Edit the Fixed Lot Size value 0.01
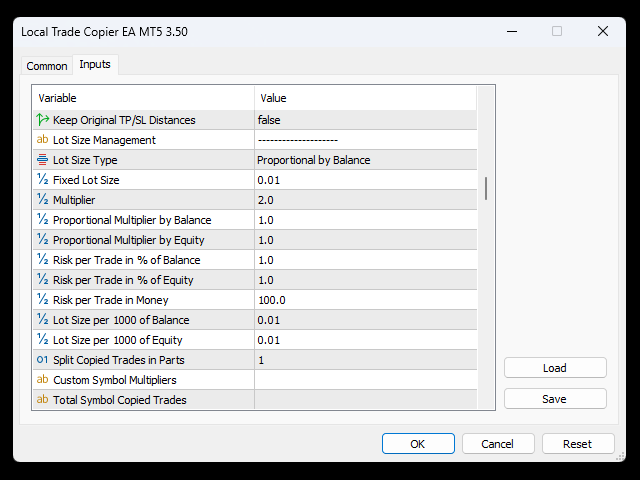640x480 pixels. tap(366, 180)
